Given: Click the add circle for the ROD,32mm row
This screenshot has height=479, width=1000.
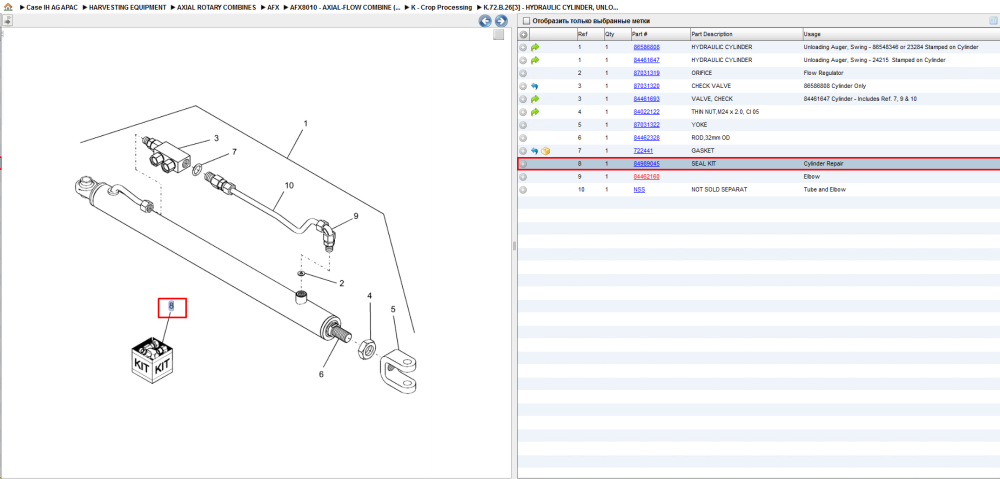Looking at the screenshot, I should 523,138.
